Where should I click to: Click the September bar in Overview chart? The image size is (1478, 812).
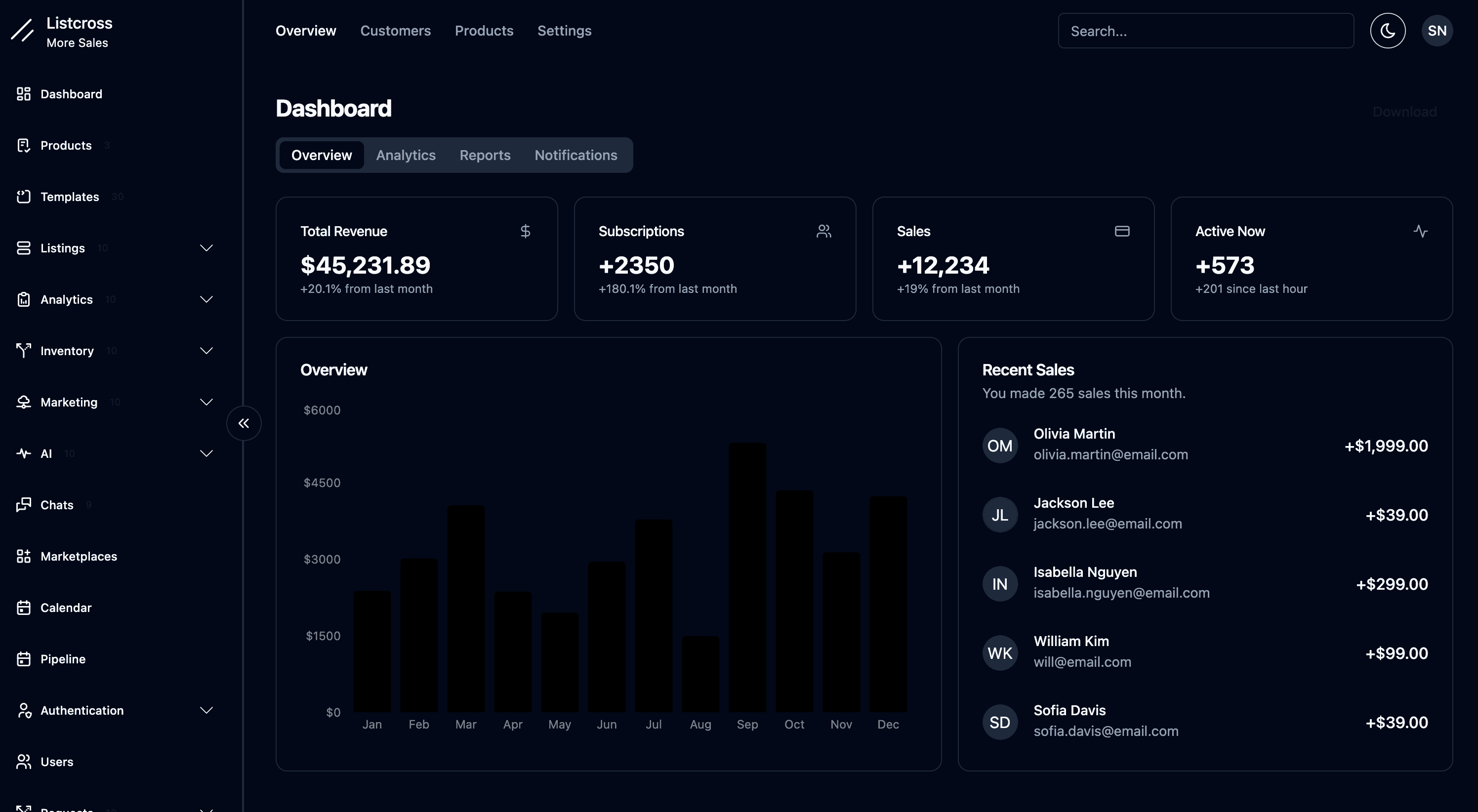tap(747, 577)
